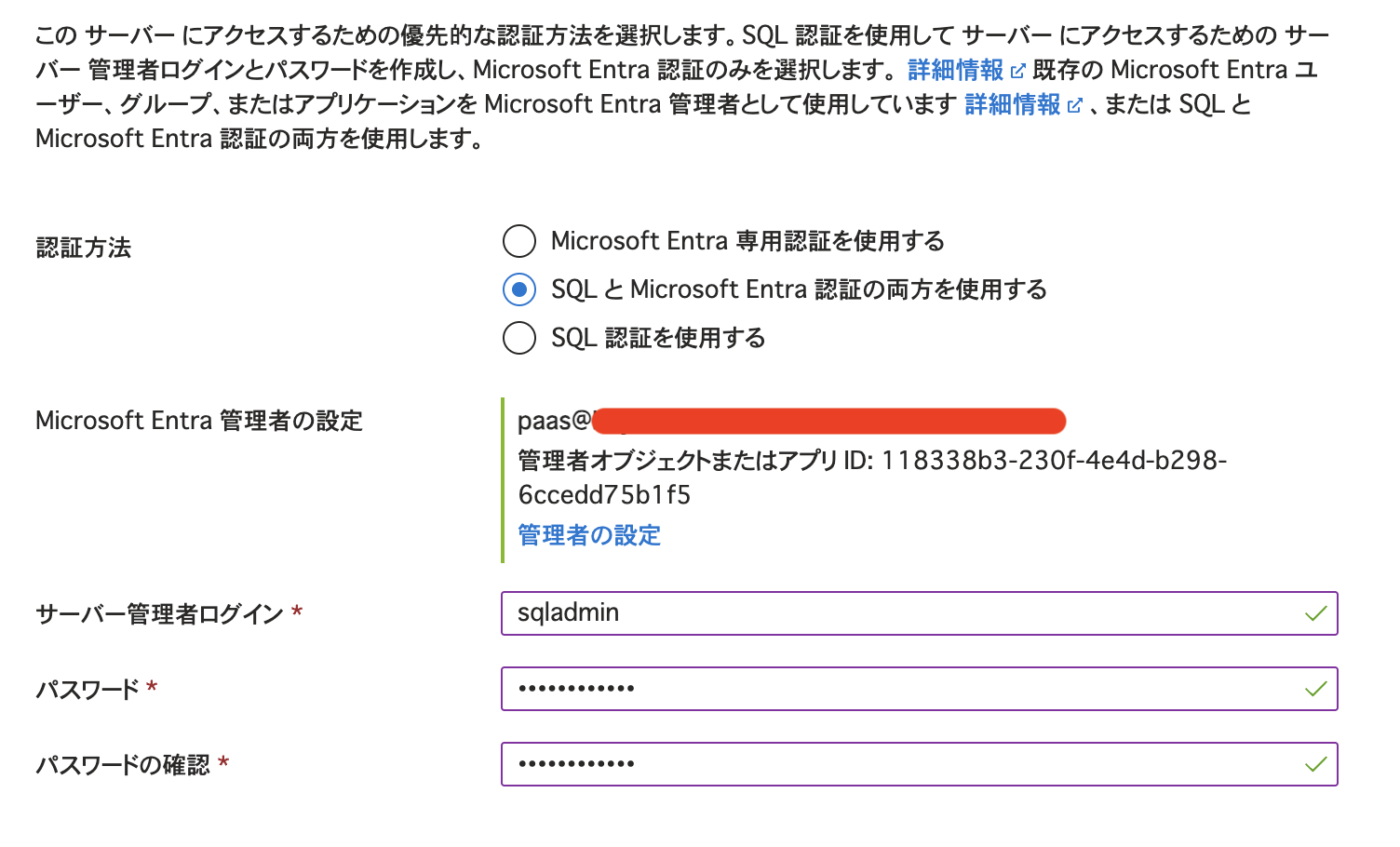1400x847 pixels.
Task: Click the green checkmark in サーバー管理者ログイン field
Action: [x=1315, y=613]
